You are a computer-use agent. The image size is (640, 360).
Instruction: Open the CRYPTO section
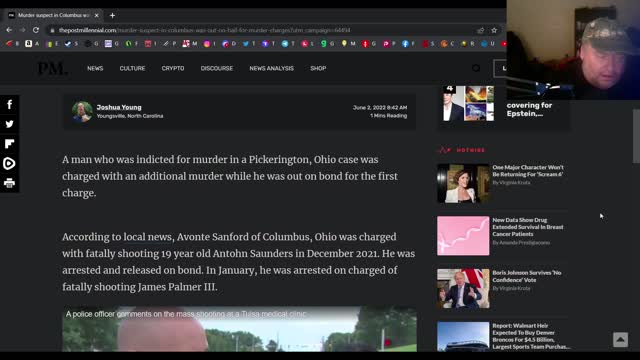[173, 68]
